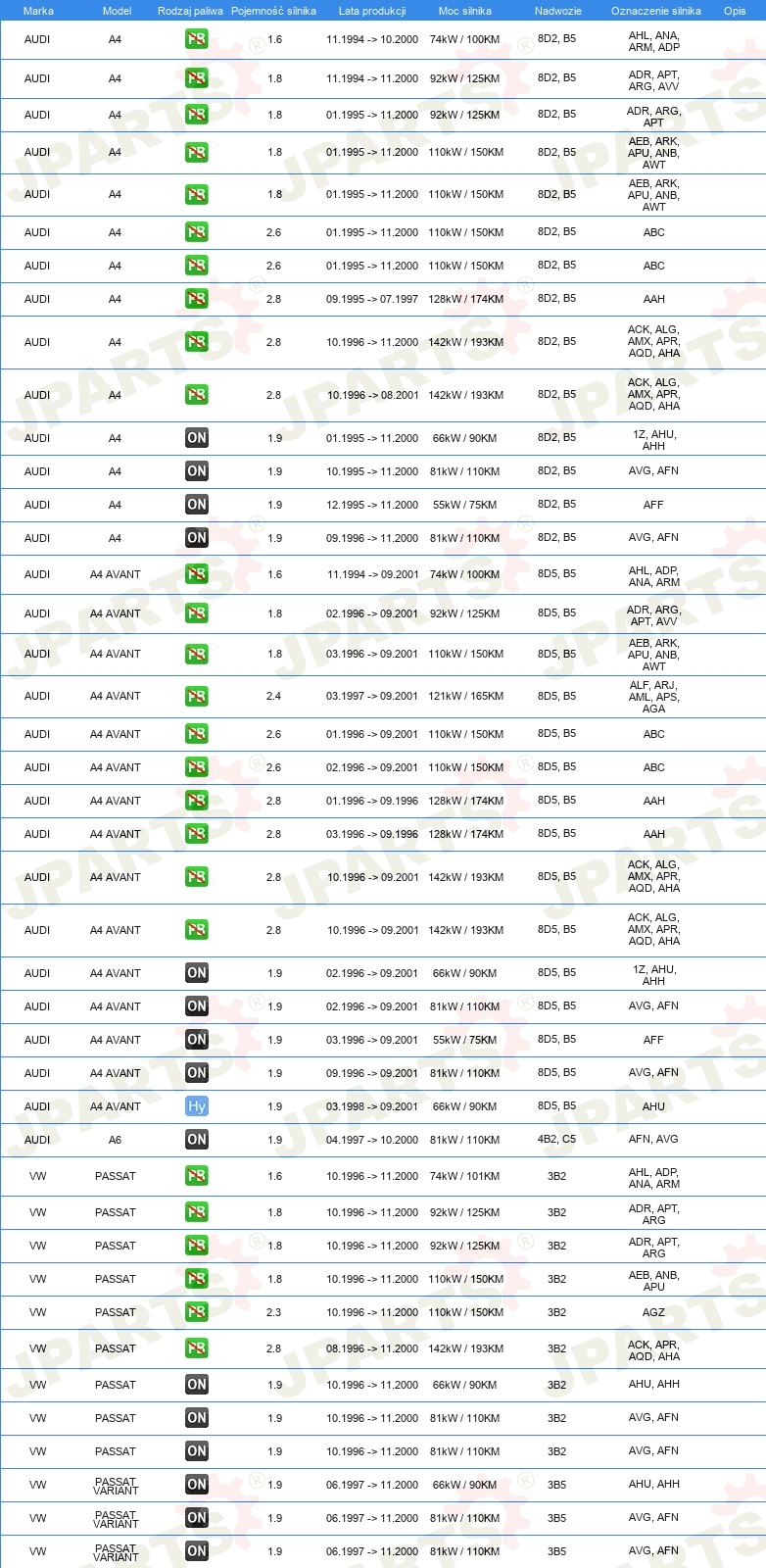Select the '2.3' engine capacity cell
The height and width of the screenshot is (1568, 766).
274,1312
